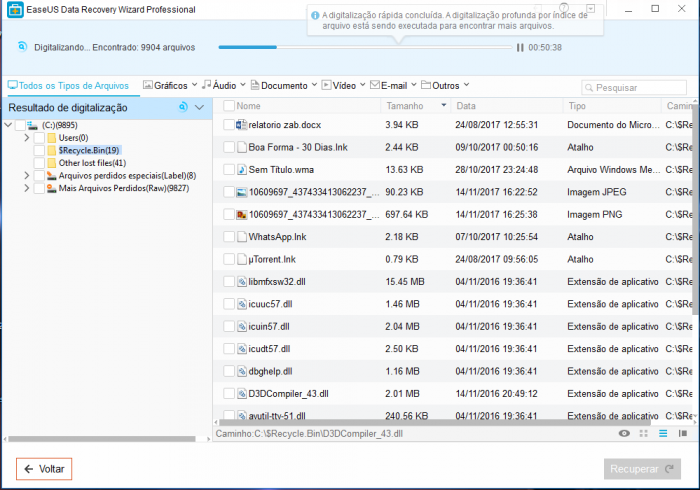Check the box for relatorio zab.docx
Screen dimensions: 700x490
point(229,125)
